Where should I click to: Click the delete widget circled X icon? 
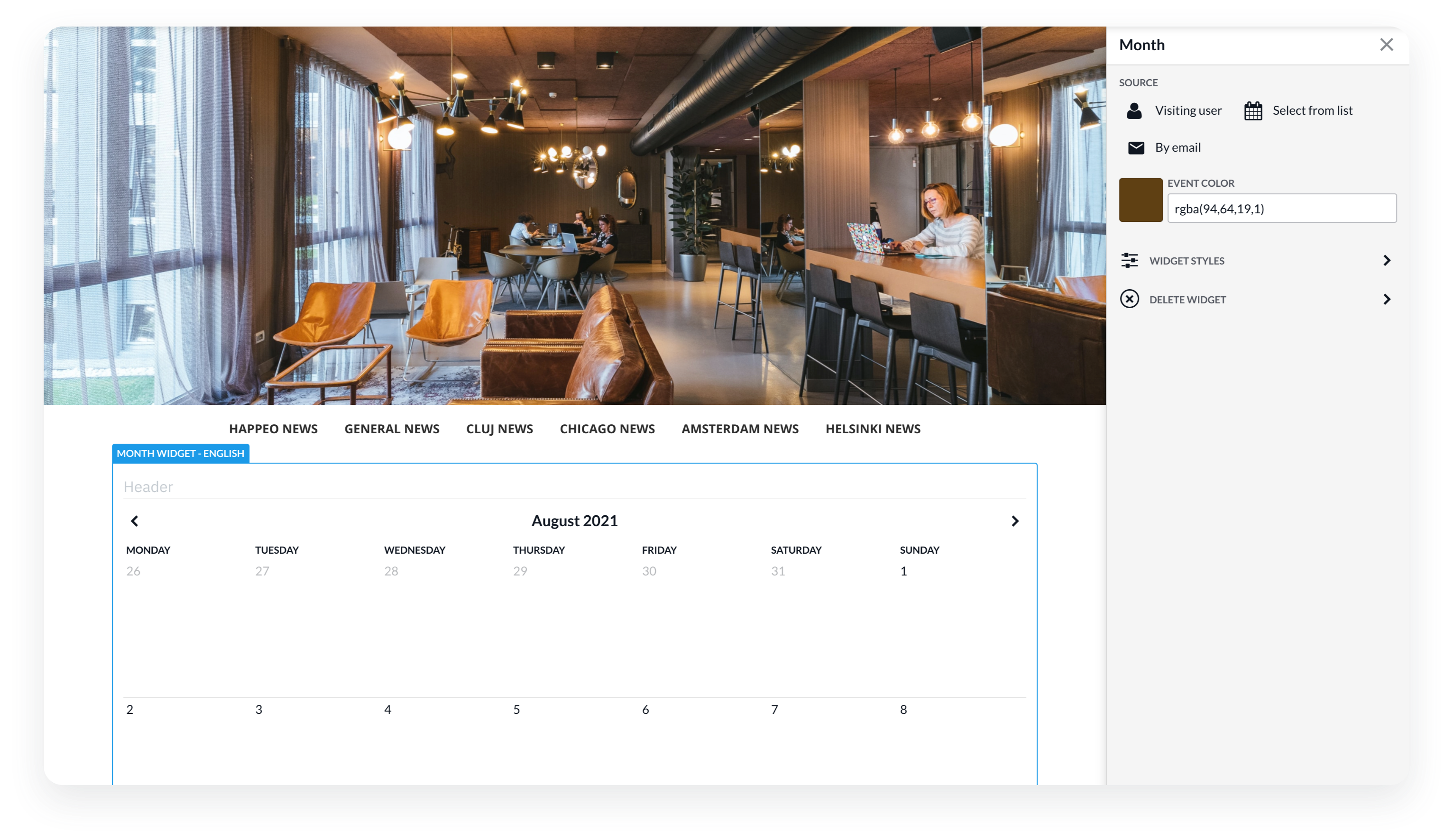click(x=1129, y=299)
